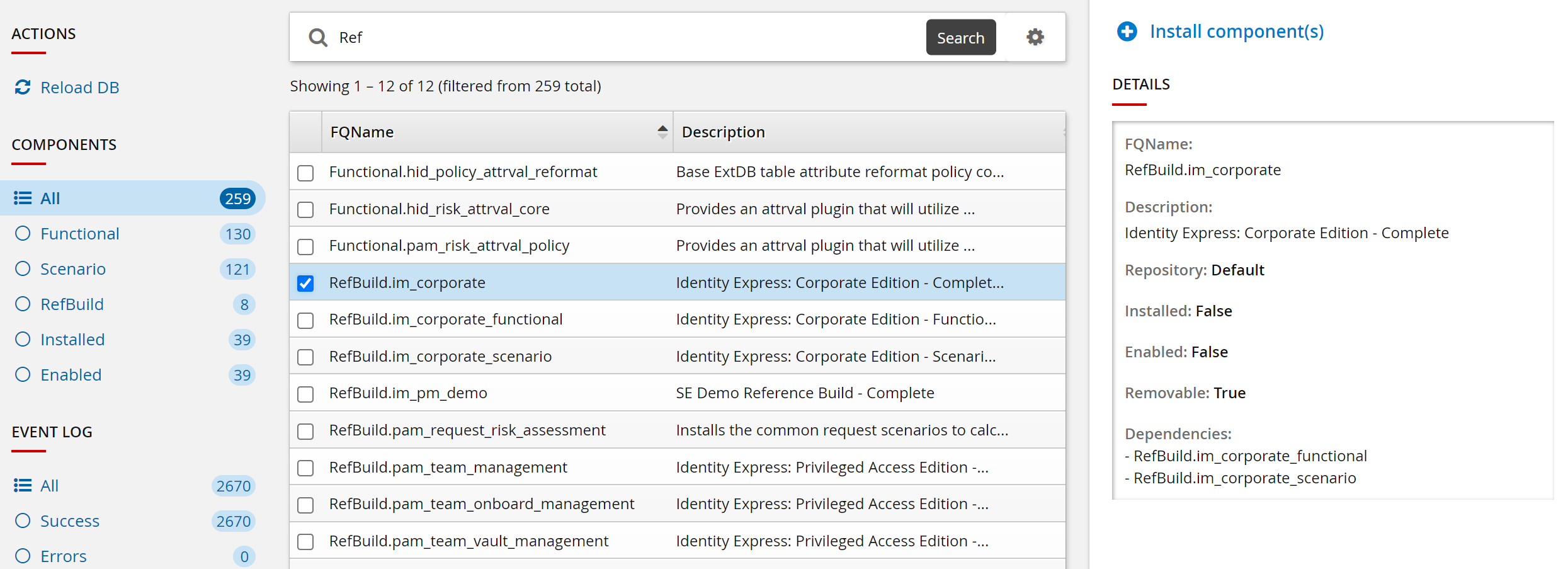This screenshot has width=1568, height=569.
Task: Check the RefBuild.im_pm_demo checkbox
Action: click(x=305, y=394)
